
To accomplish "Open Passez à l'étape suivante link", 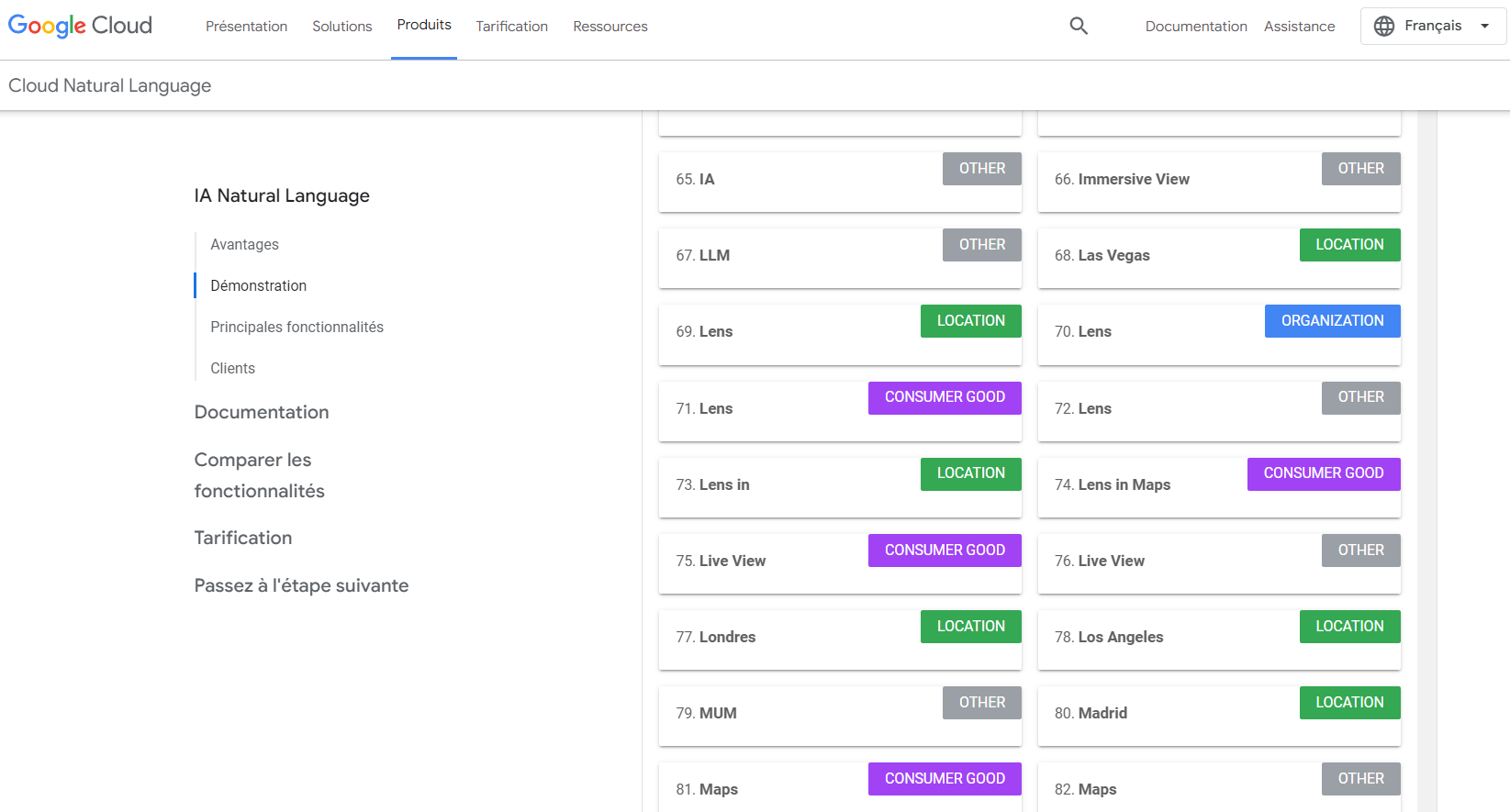I will coord(301,585).
